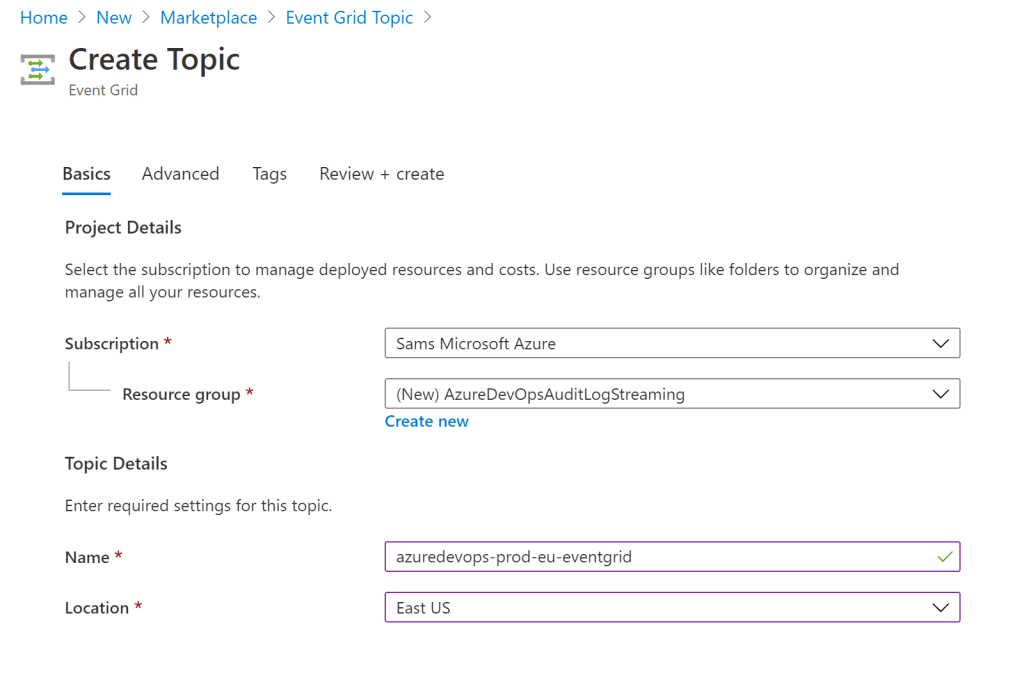Click the Location dropdown chevron arrow
Screen dimensions: 1024x682
940,608
